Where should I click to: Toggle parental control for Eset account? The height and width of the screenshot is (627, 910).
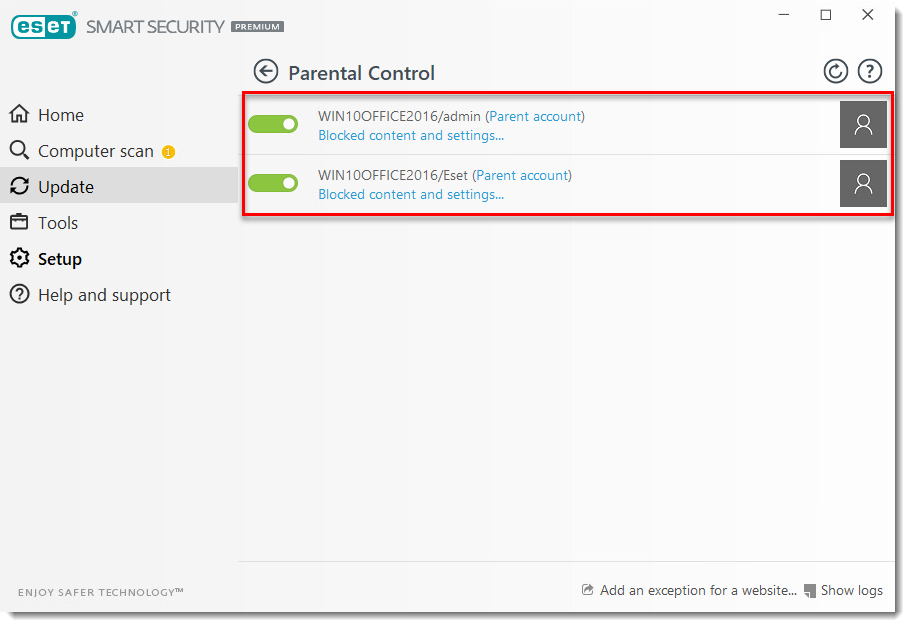(273, 183)
